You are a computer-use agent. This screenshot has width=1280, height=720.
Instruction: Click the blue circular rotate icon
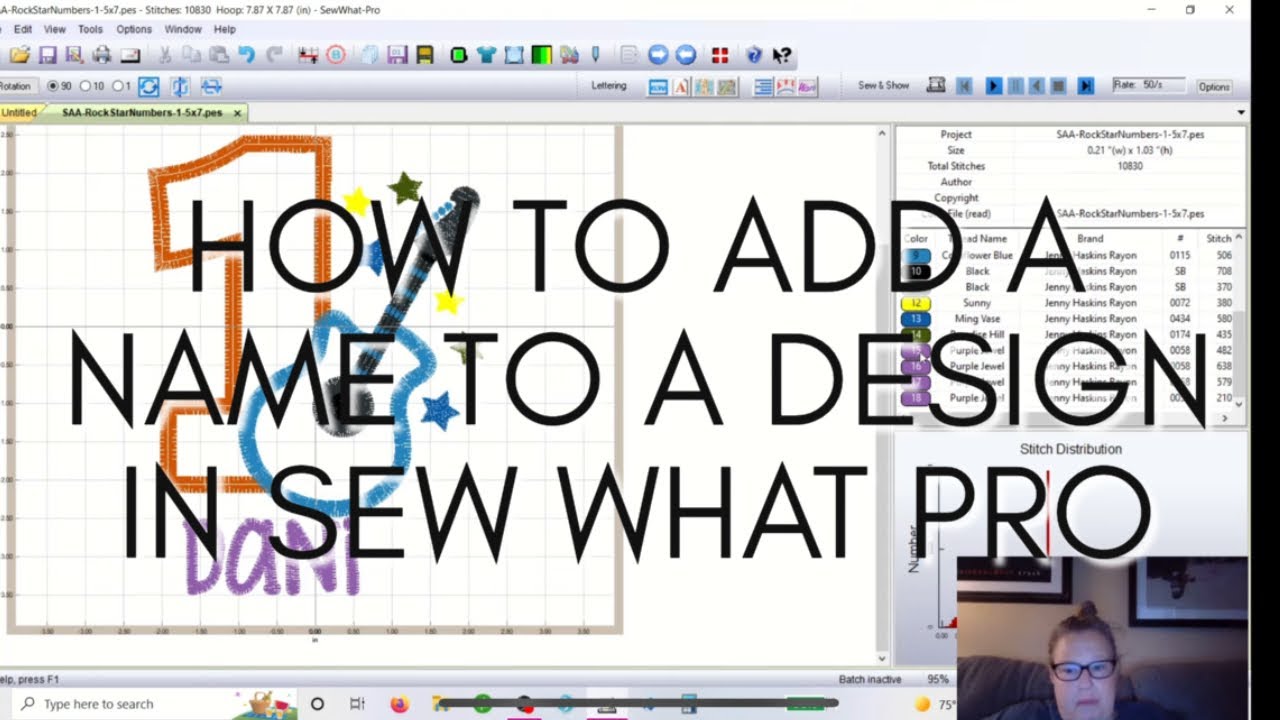pos(148,87)
